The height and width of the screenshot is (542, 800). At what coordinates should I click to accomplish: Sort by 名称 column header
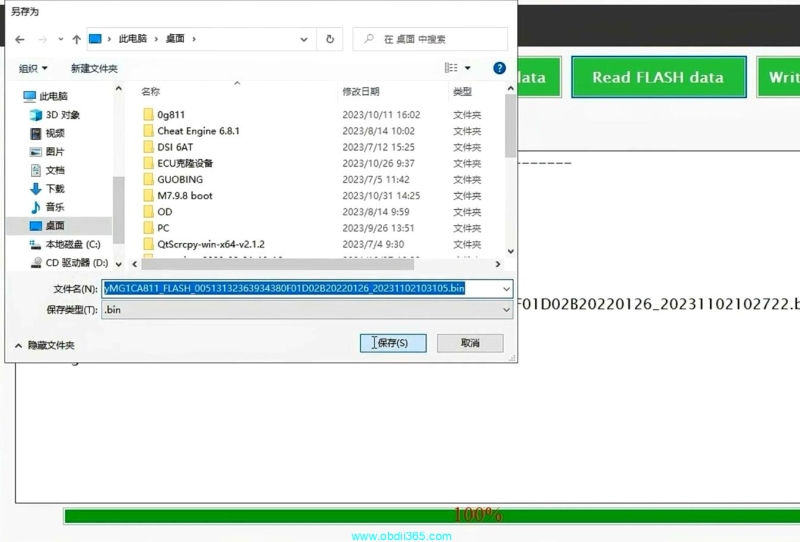click(x=151, y=92)
